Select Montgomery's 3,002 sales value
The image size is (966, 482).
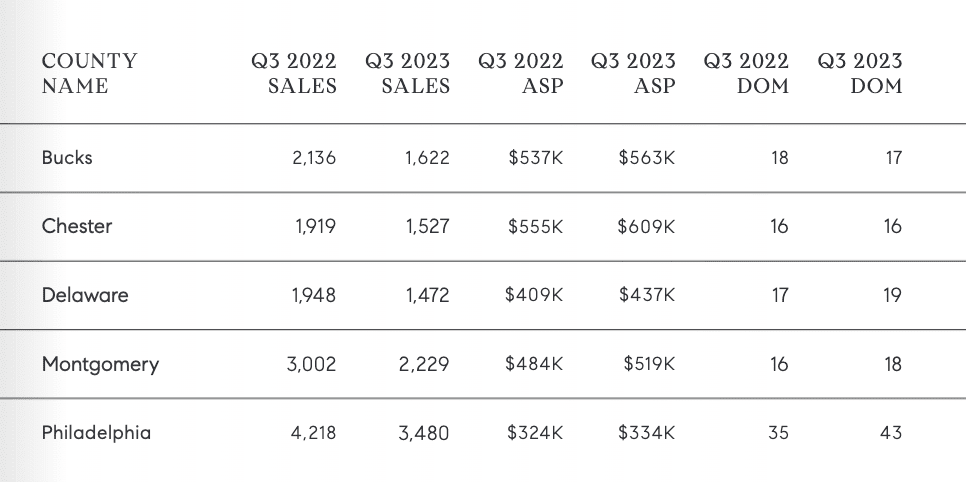pos(312,364)
